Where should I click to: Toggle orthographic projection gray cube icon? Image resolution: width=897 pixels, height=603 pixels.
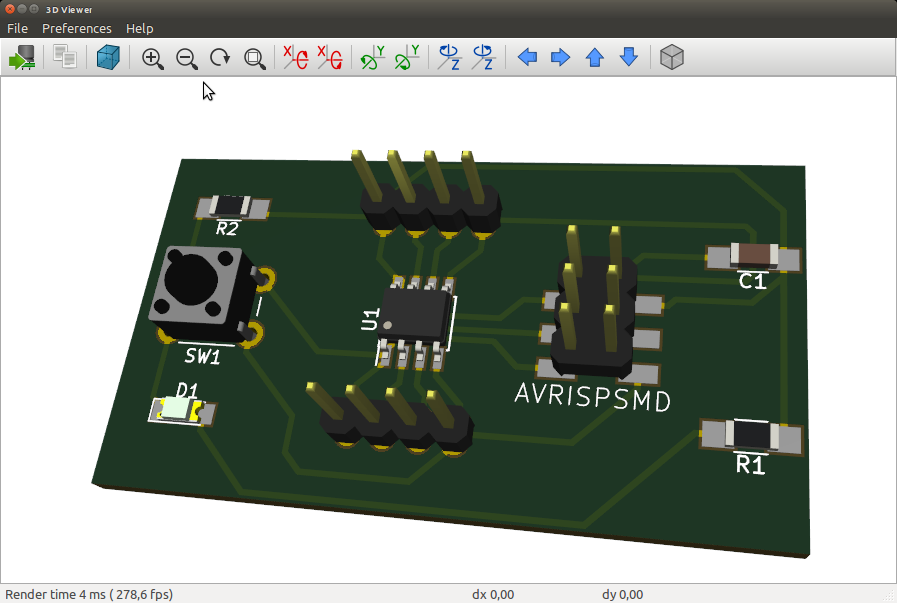tap(672, 58)
